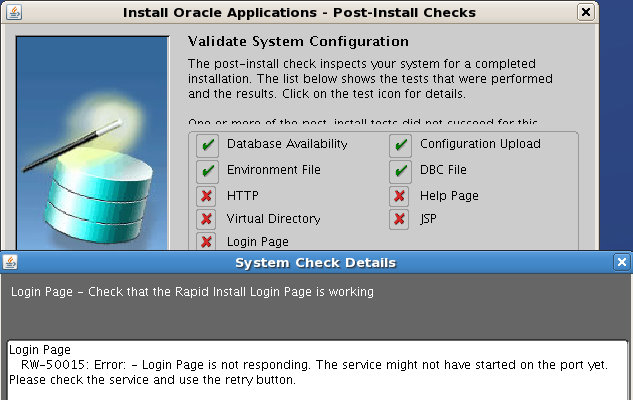The image size is (633, 400).
Task: Close the Install Oracle Applications window
Action: (585, 13)
